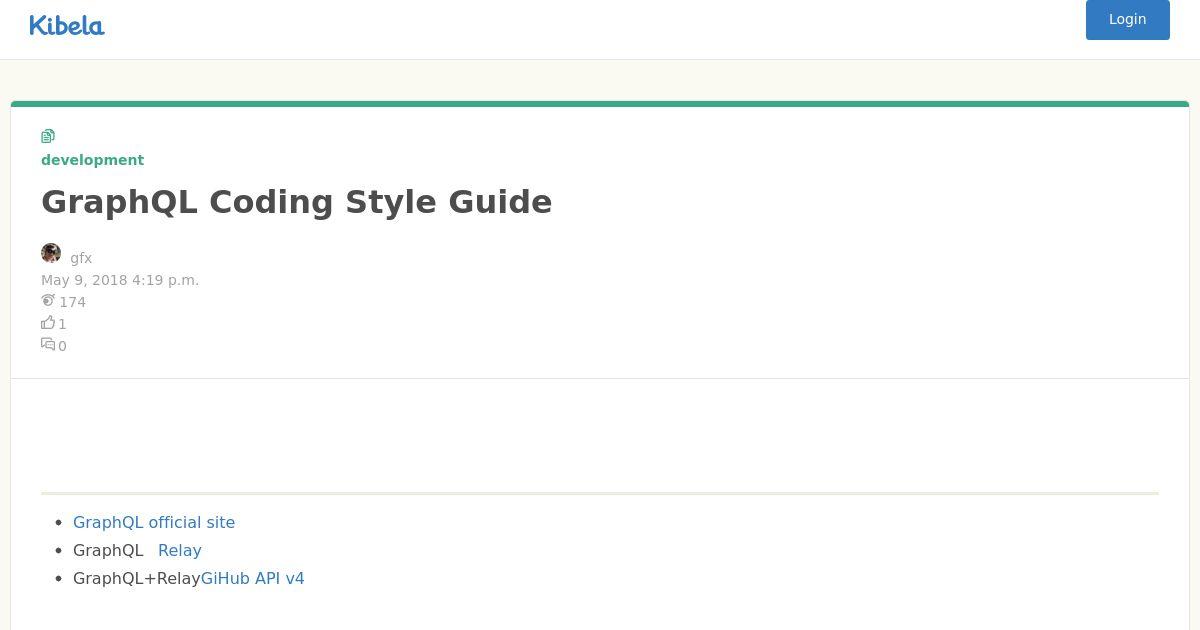Select the view count 174

pos(72,302)
